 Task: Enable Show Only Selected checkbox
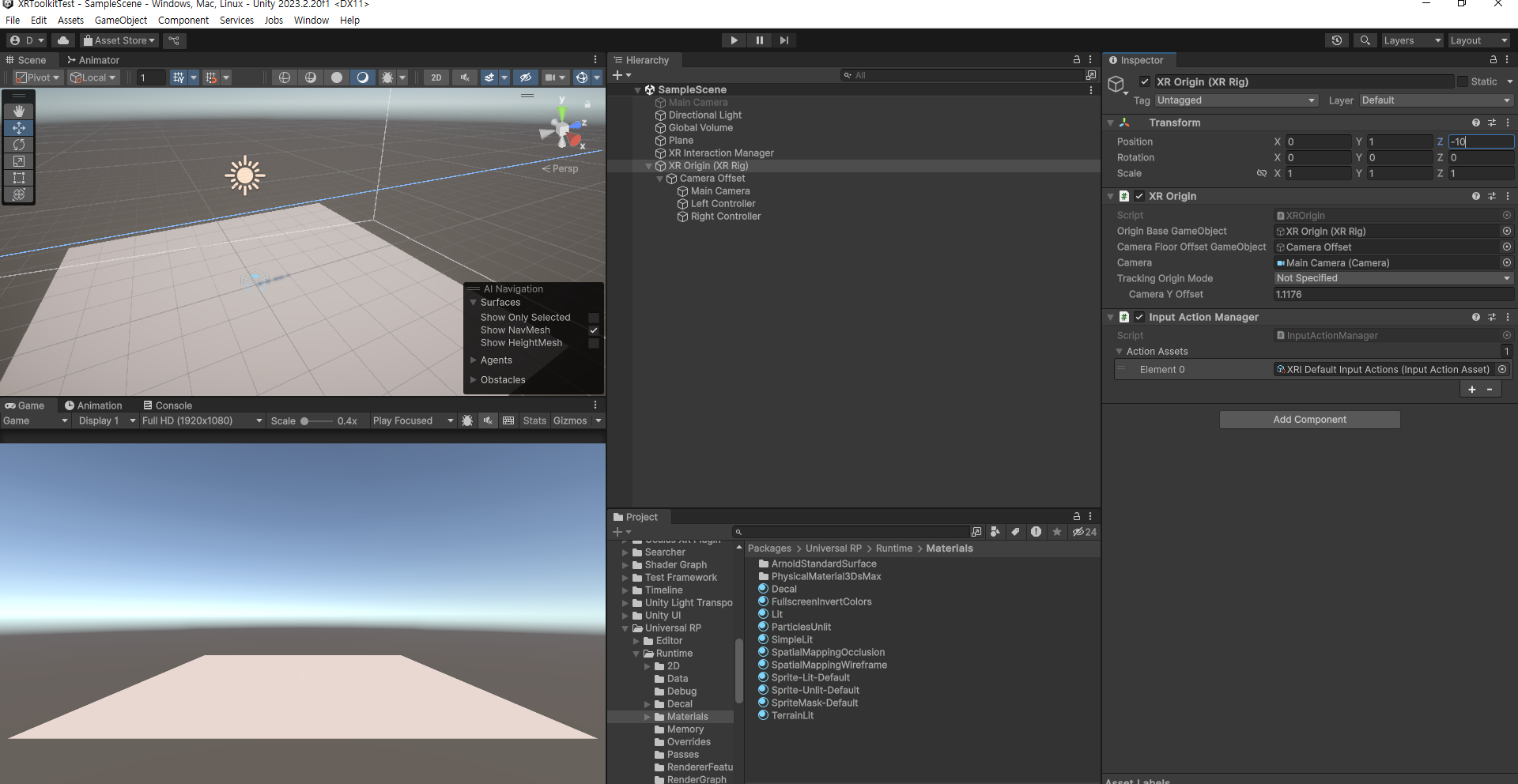tap(594, 318)
